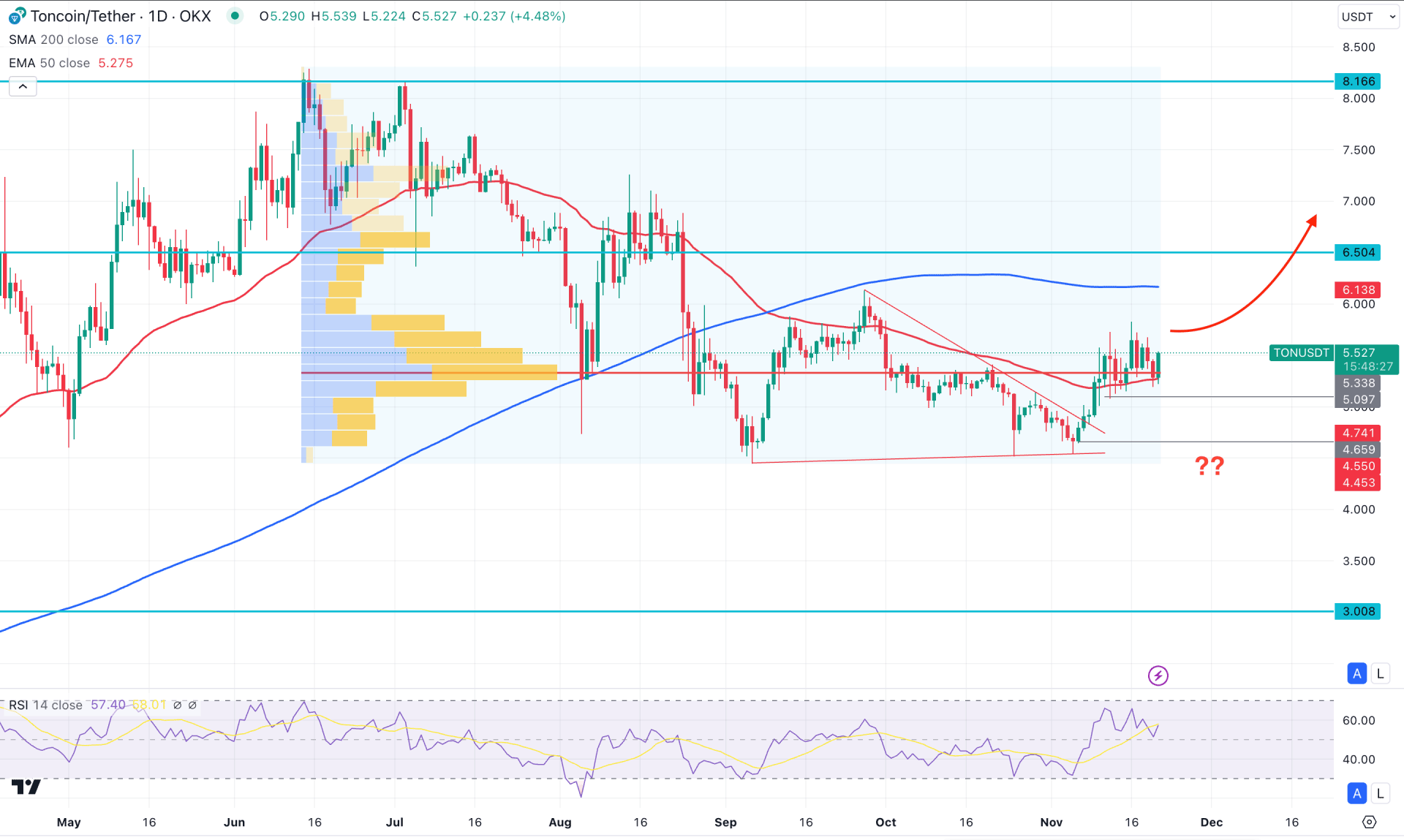This screenshot has height=840, width=1404.
Task: Click the red 4.453 price label
Action: pos(1358,483)
